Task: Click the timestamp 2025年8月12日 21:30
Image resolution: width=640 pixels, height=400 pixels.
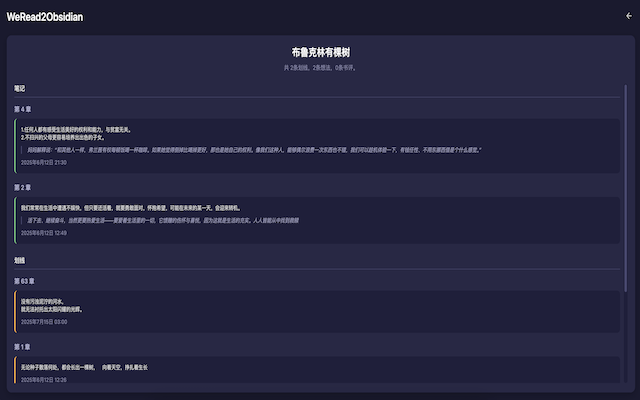Action: [x=44, y=162]
